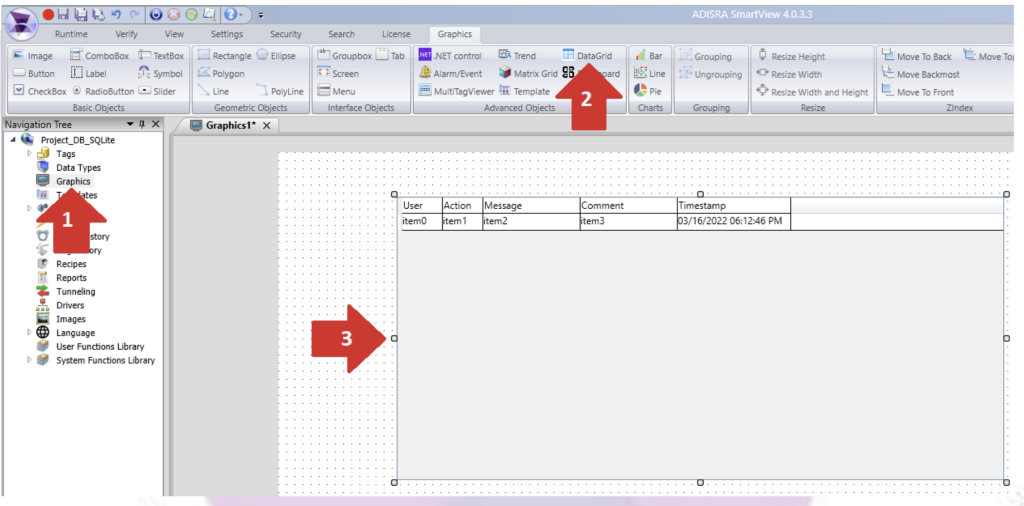The image size is (1024, 506).
Task: Close the Graphics1 document tab
Action: pyautogui.click(x=266, y=126)
